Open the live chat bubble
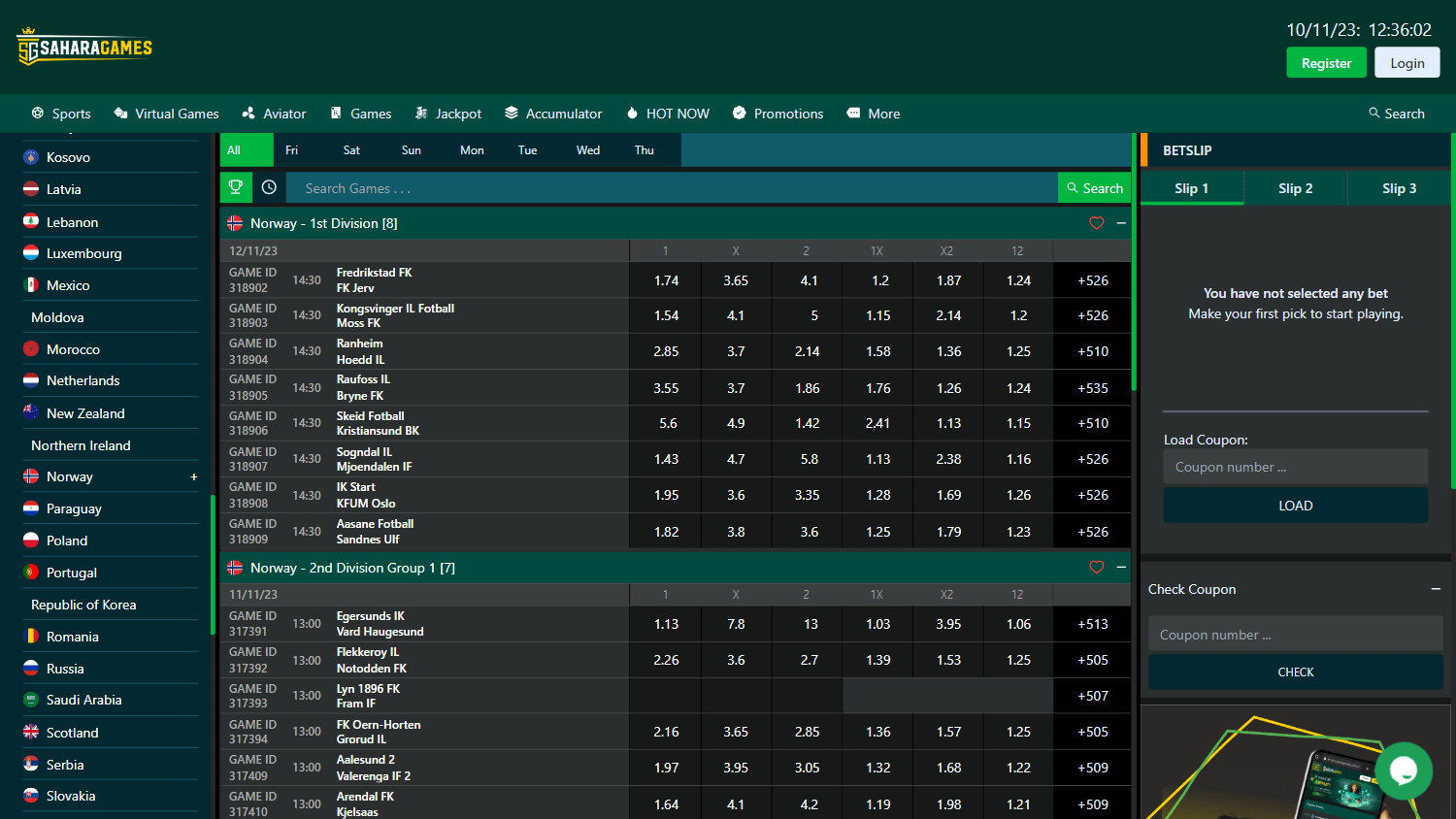Image resolution: width=1456 pixels, height=819 pixels. 1404,770
